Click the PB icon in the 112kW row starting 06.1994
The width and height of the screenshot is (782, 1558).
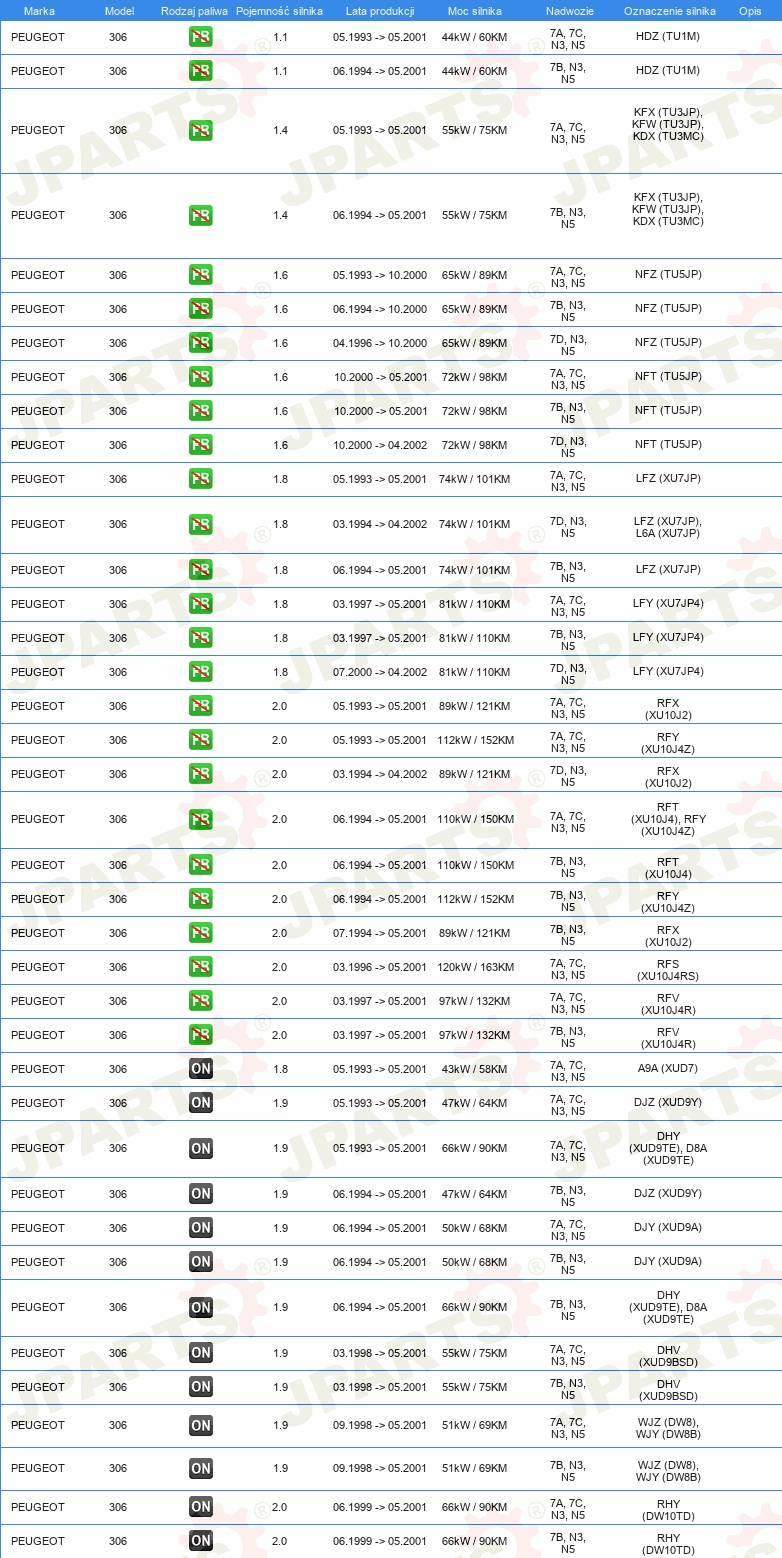201,899
